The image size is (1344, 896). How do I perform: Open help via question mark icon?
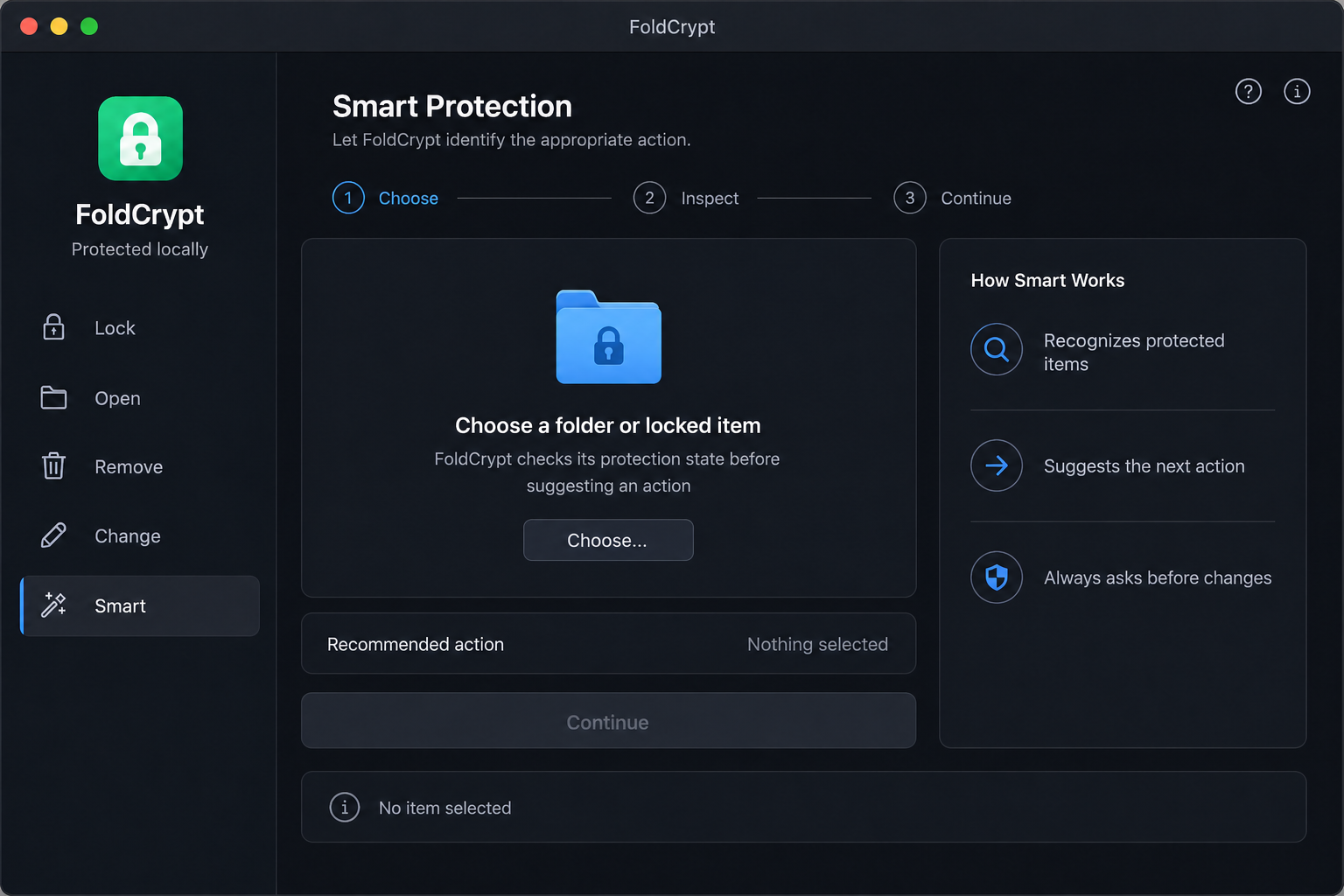pos(1249,91)
